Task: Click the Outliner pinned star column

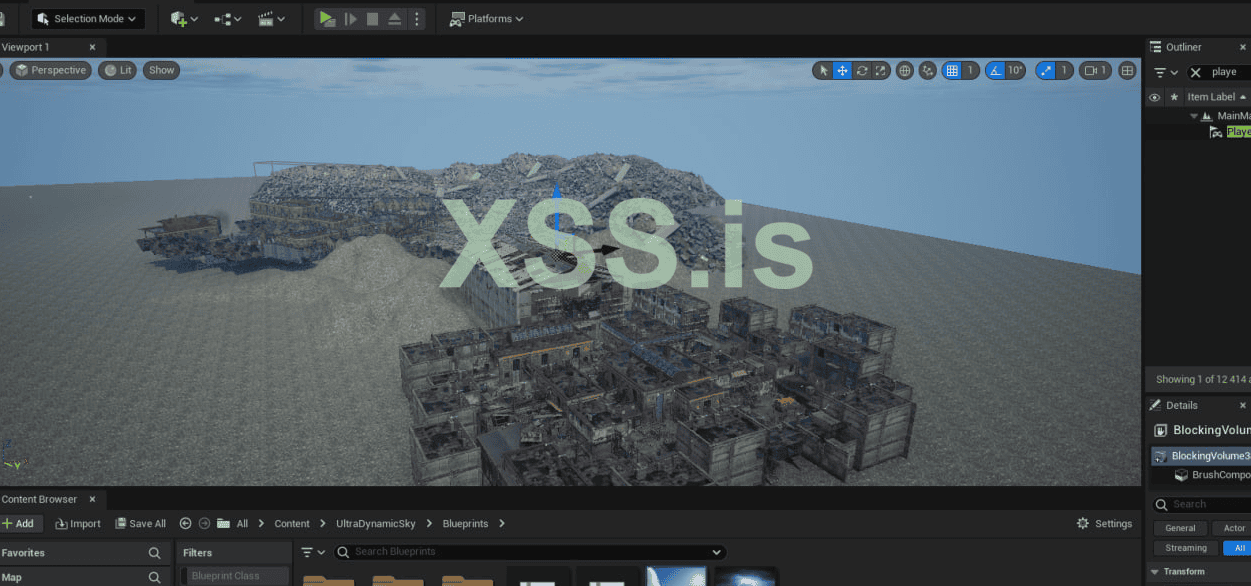Action: 1174,97
